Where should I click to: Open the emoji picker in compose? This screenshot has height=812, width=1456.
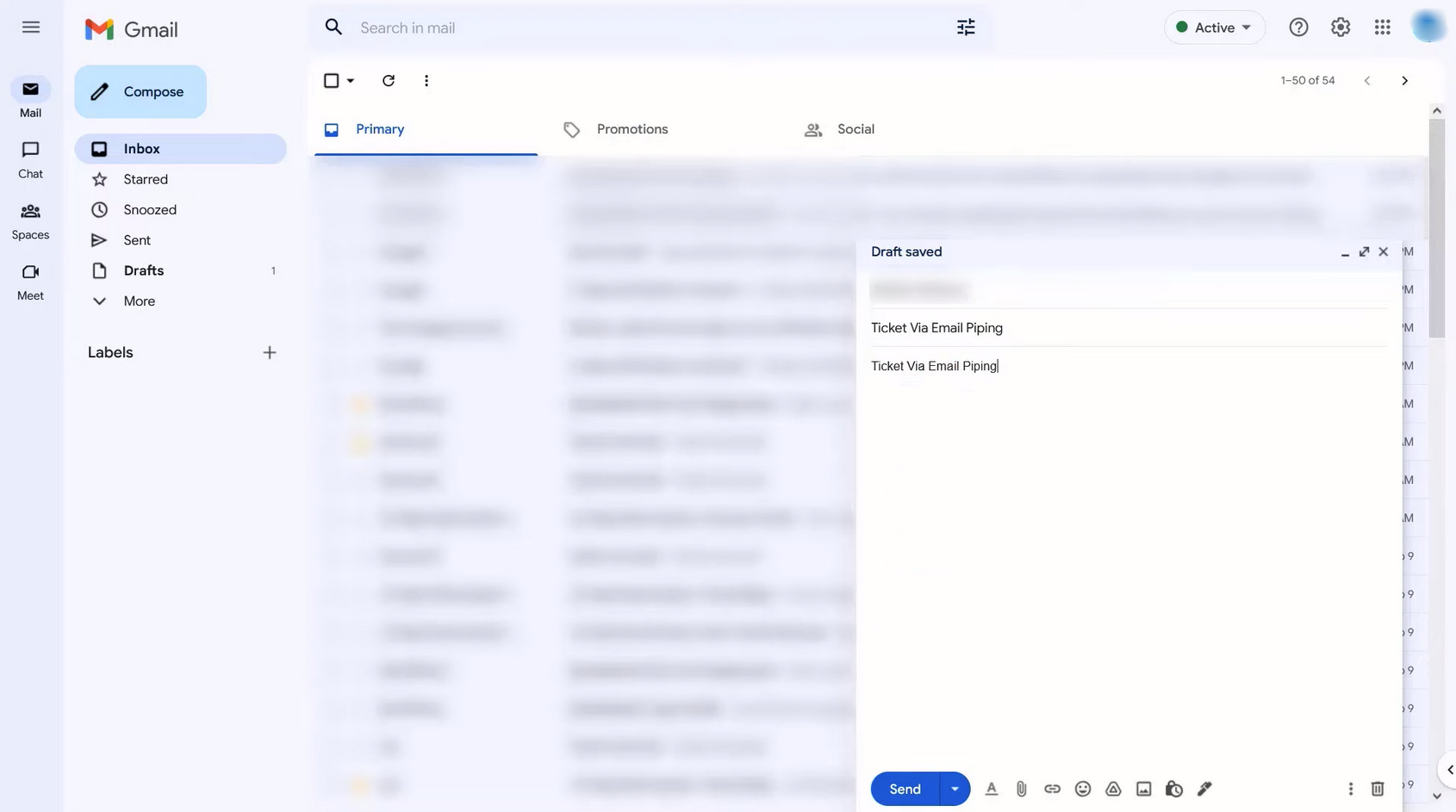pos(1083,789)
